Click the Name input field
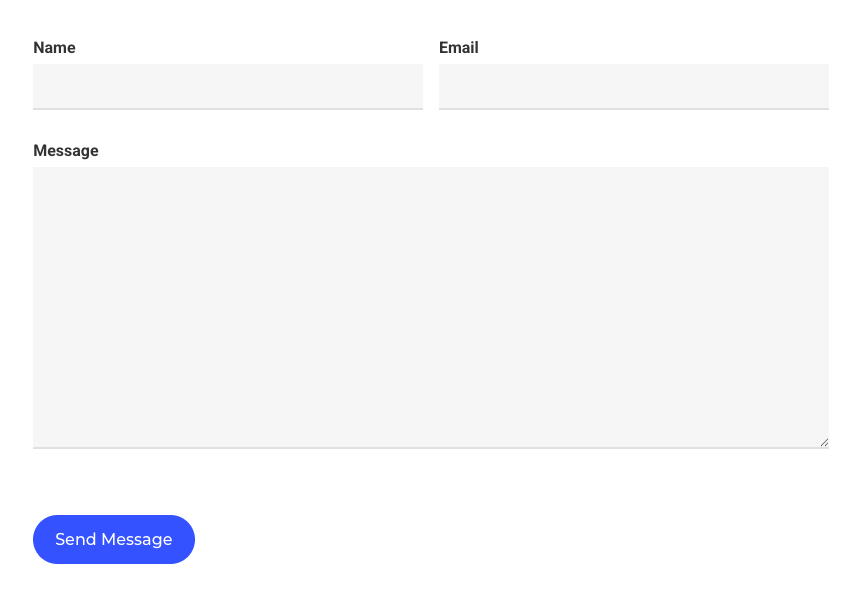The image size is (863, 597). [x=228, y=86]
